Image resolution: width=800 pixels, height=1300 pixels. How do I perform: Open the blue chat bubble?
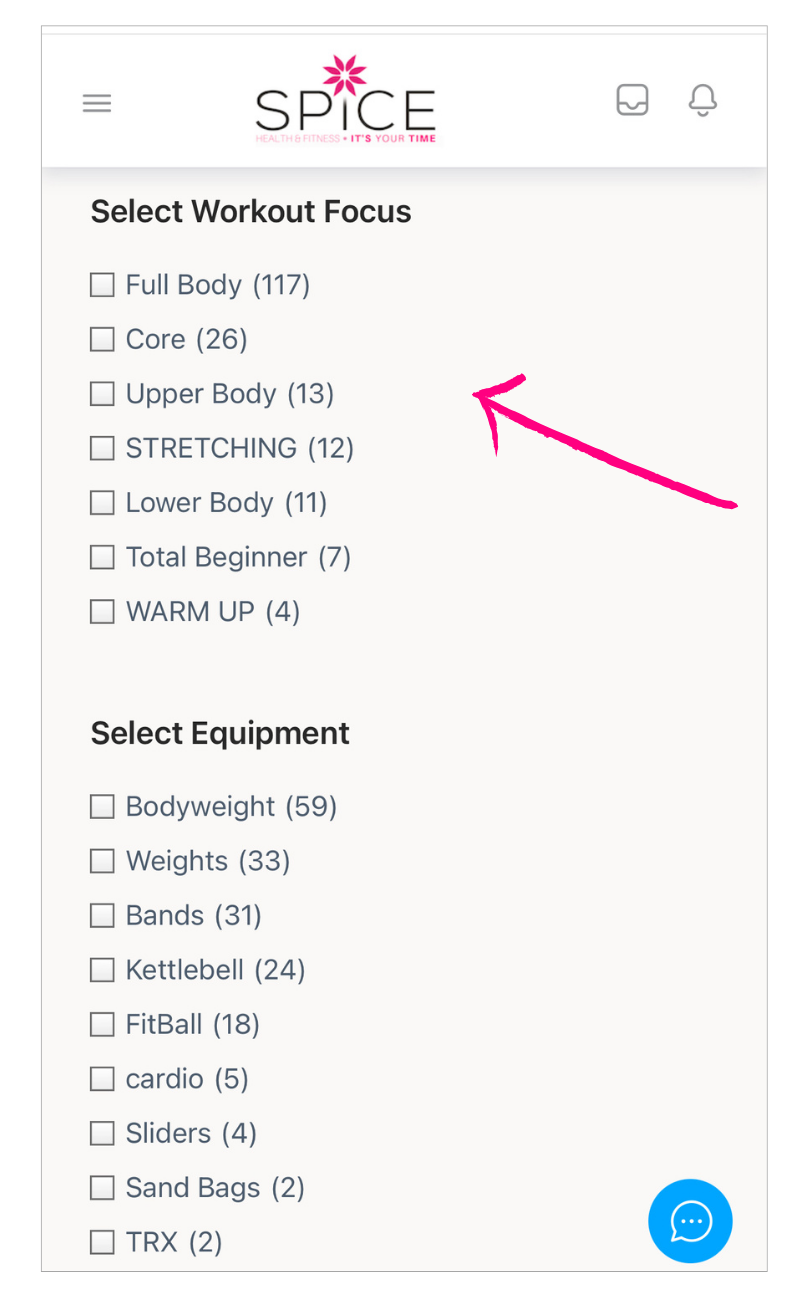click(690, 1221)
